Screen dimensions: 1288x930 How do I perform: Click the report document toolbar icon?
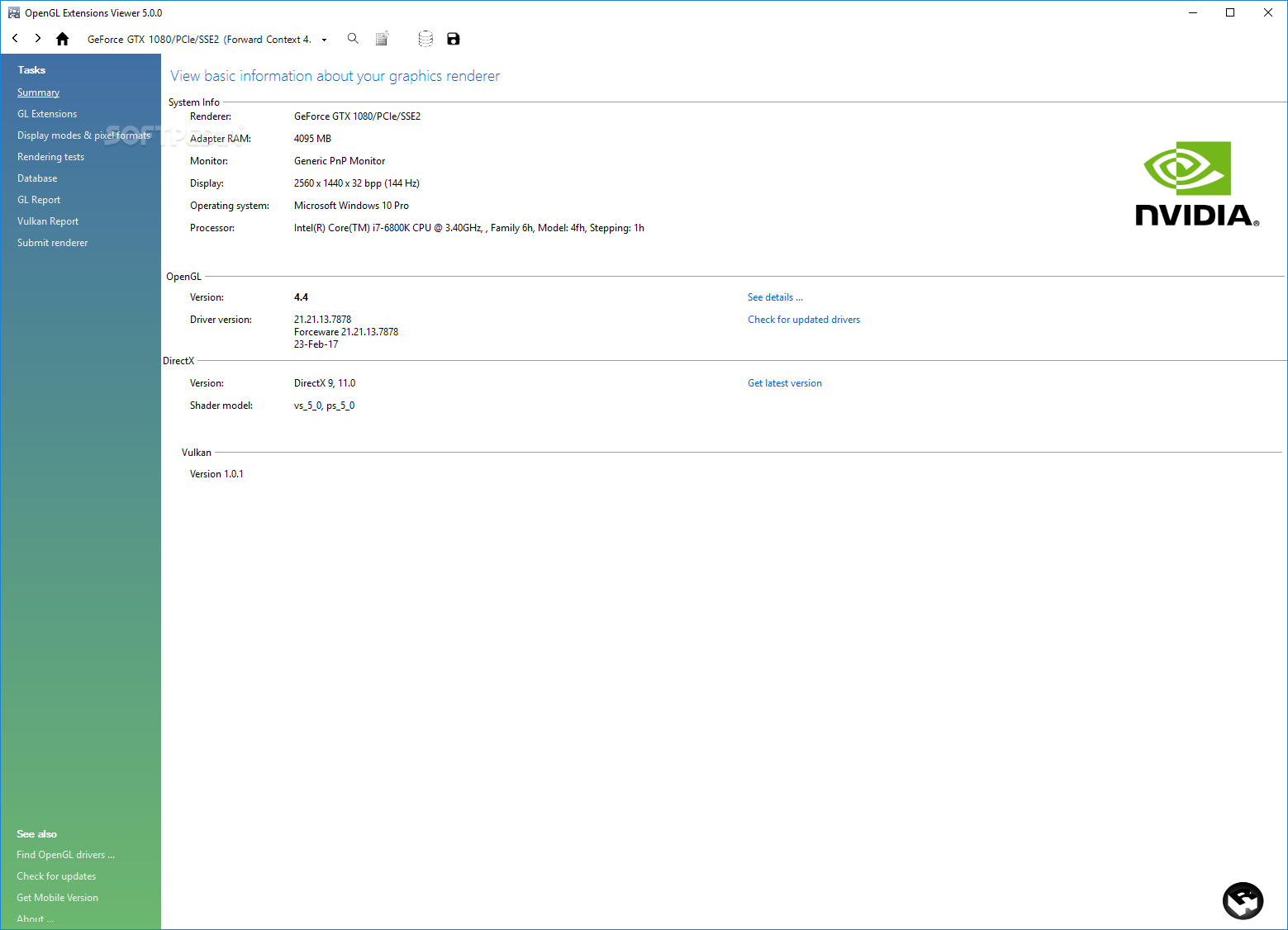382,39
